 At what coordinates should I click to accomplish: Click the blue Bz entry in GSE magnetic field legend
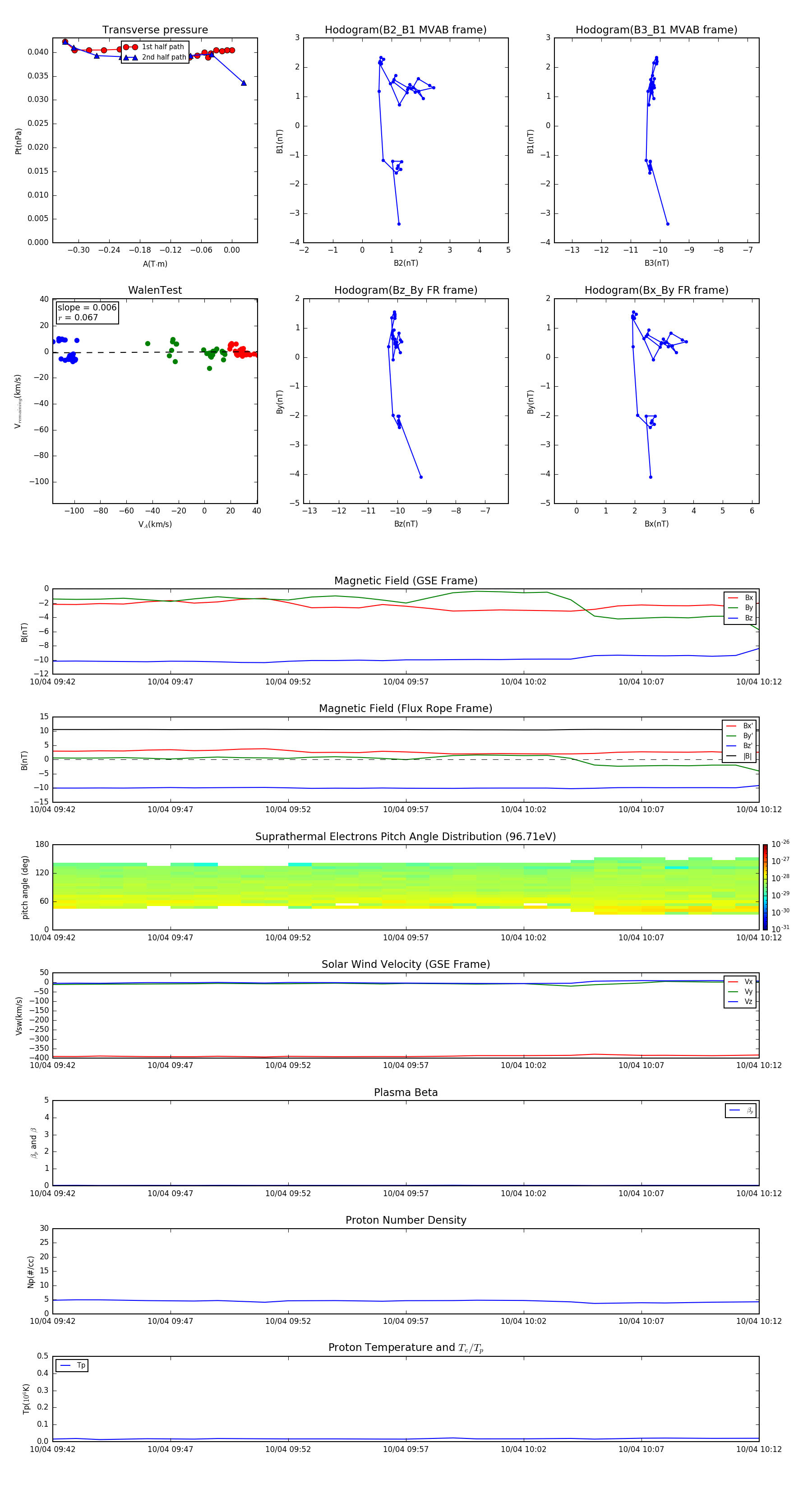740,619
